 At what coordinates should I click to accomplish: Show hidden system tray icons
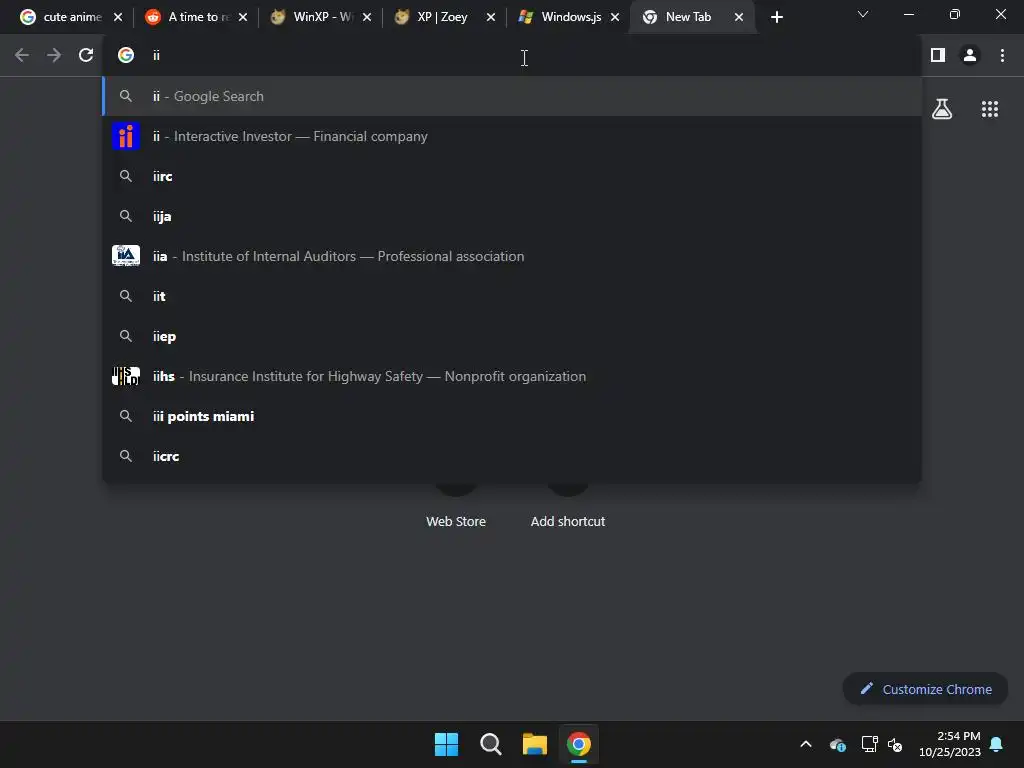[806, 744]
